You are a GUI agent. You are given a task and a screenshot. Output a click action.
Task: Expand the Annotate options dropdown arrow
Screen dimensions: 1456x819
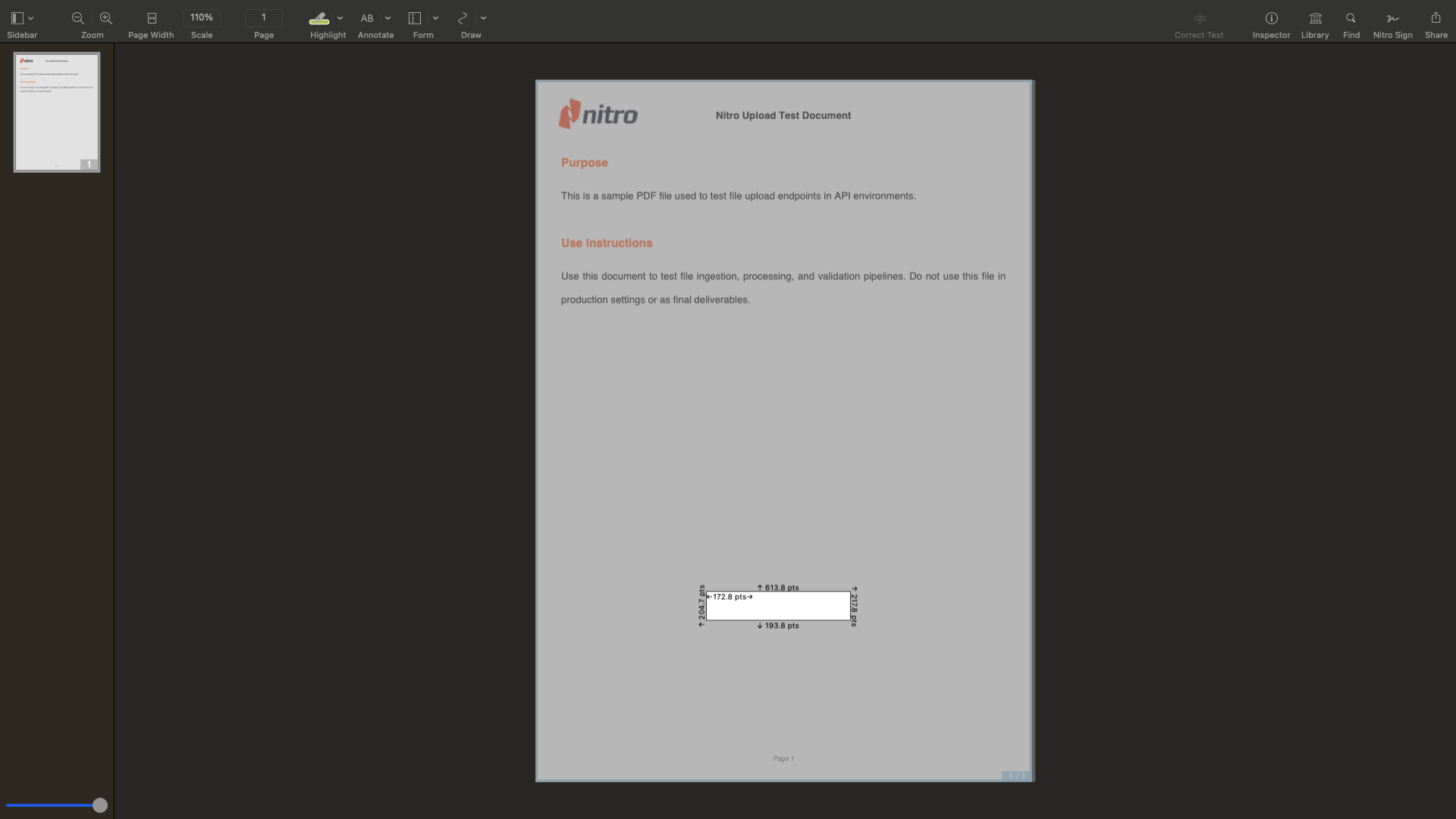pyautogui.click(x=388, y=18)
